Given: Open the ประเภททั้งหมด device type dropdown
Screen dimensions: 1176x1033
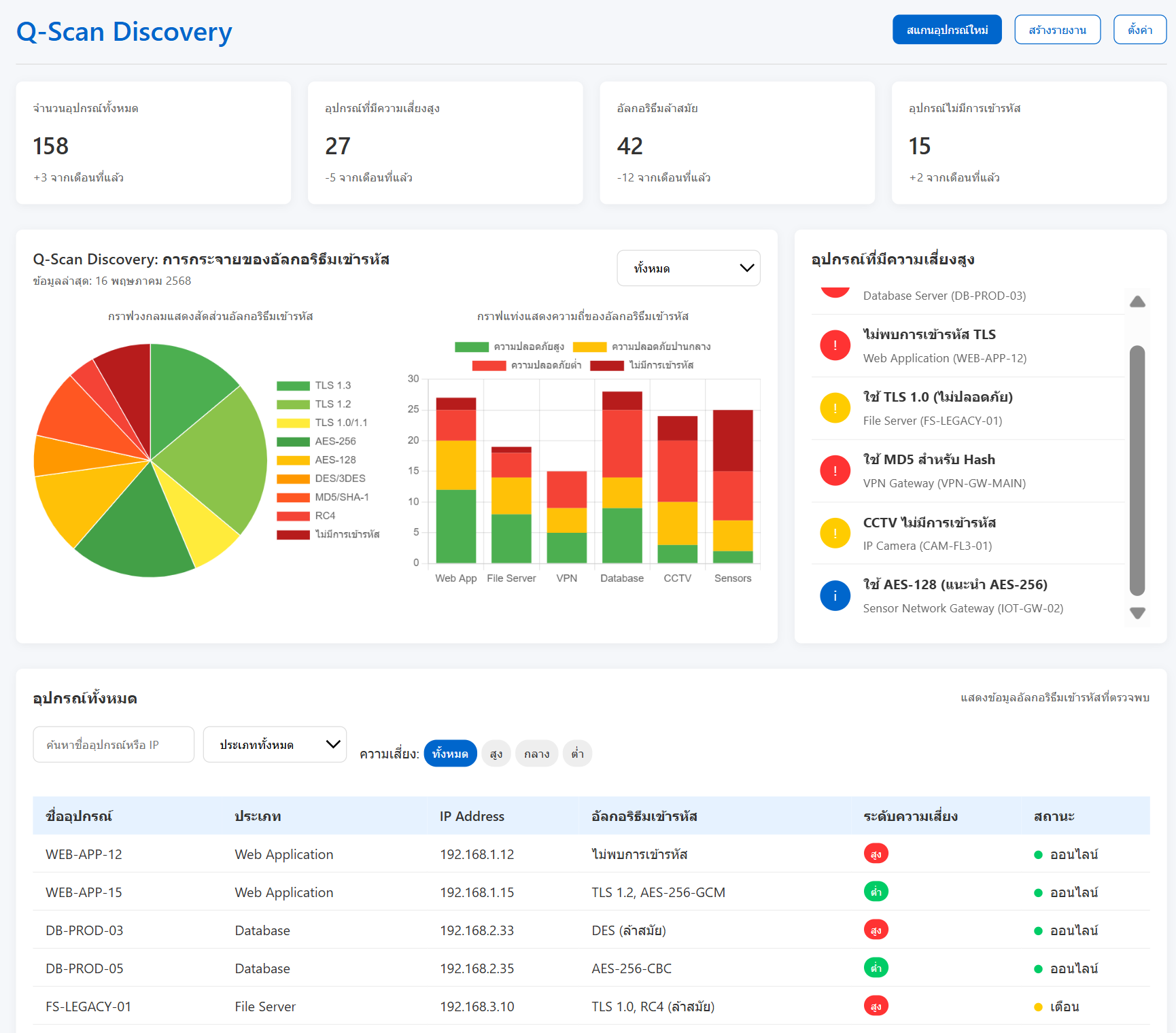Looking at the screenshot, I should tap(275, 745).
